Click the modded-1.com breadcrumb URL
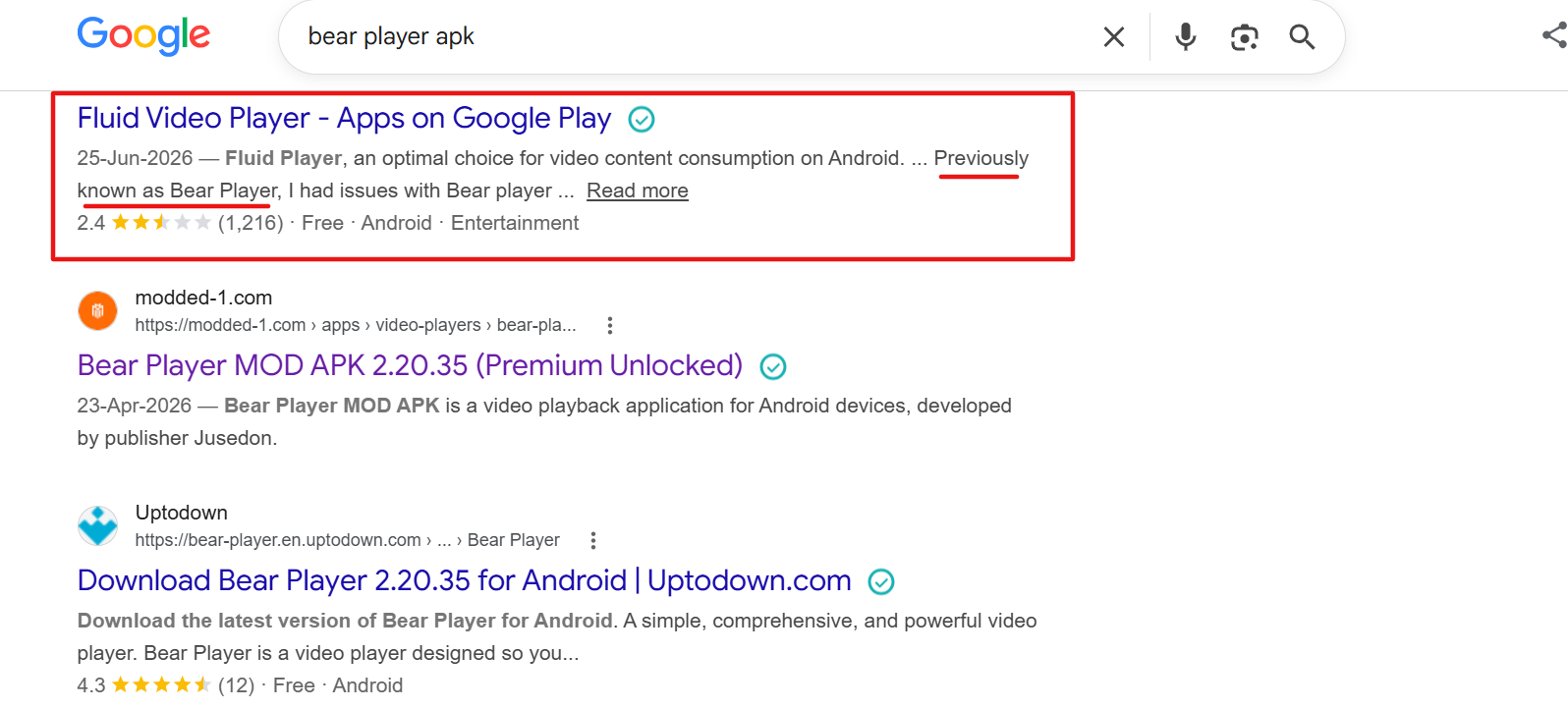Screen dimensions: 1568x709 click(x=356, y=325)
